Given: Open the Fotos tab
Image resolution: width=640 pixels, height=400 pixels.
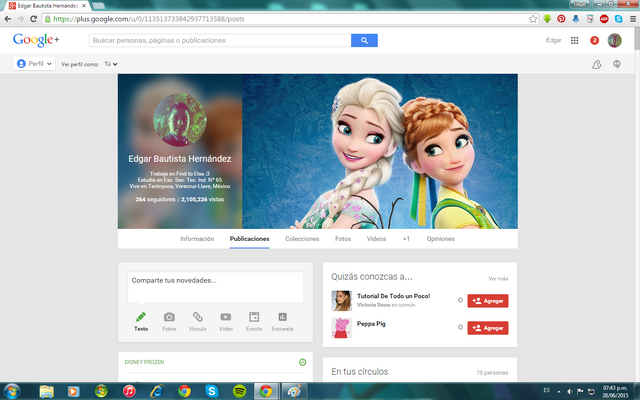Looking at the screenshot, I should point(343,239).
